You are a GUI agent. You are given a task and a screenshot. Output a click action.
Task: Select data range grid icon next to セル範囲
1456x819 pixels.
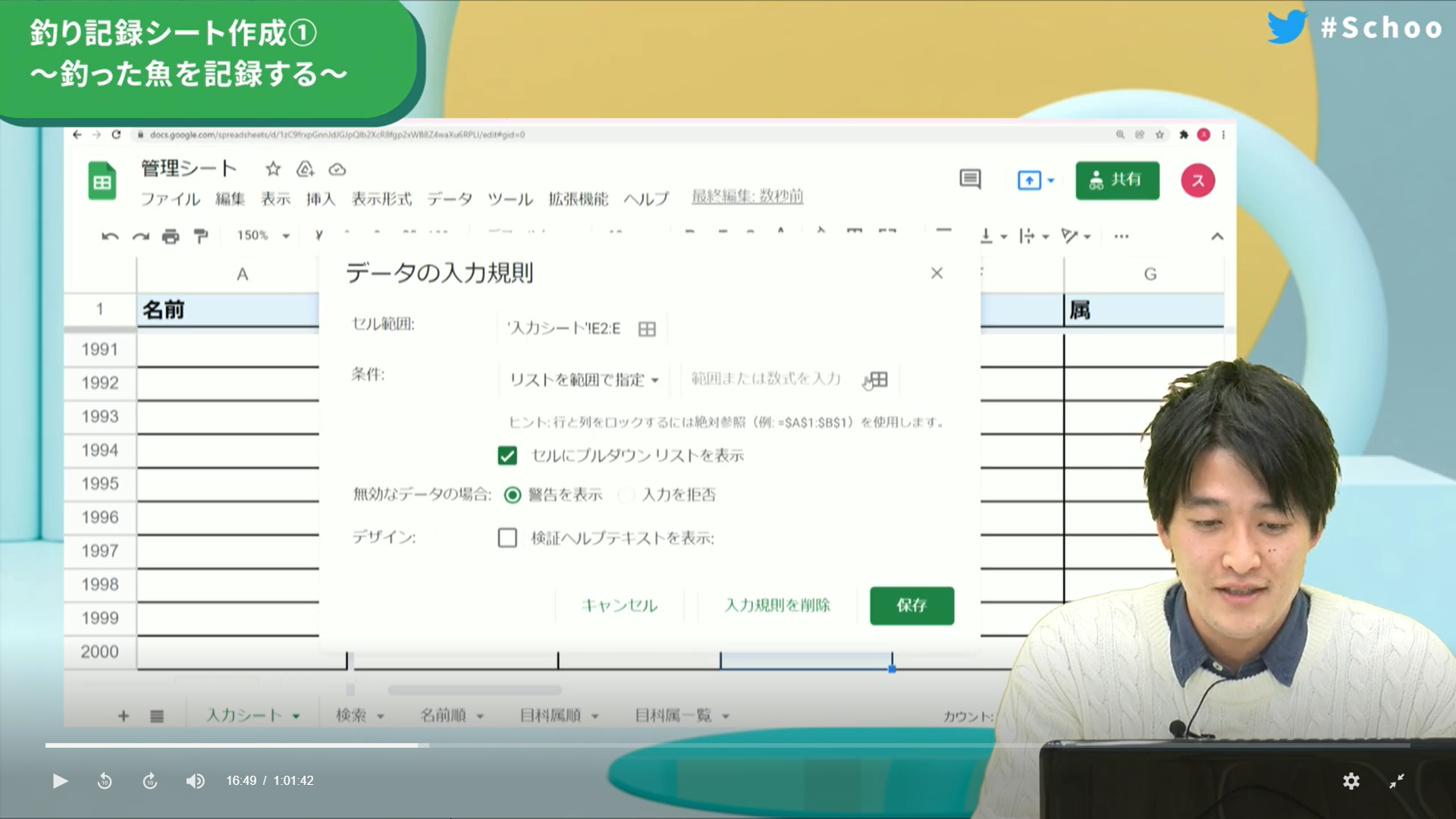tap(647, 329)
